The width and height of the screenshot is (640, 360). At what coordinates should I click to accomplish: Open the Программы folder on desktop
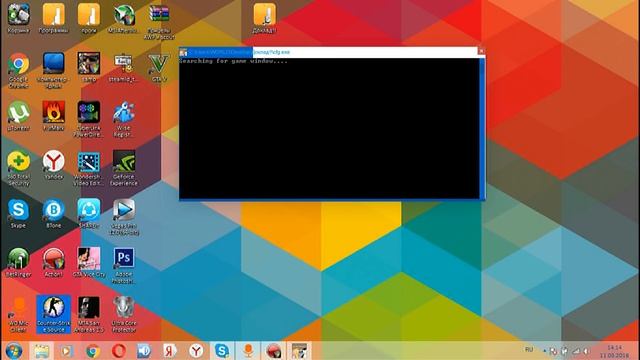tap(53, 18)
